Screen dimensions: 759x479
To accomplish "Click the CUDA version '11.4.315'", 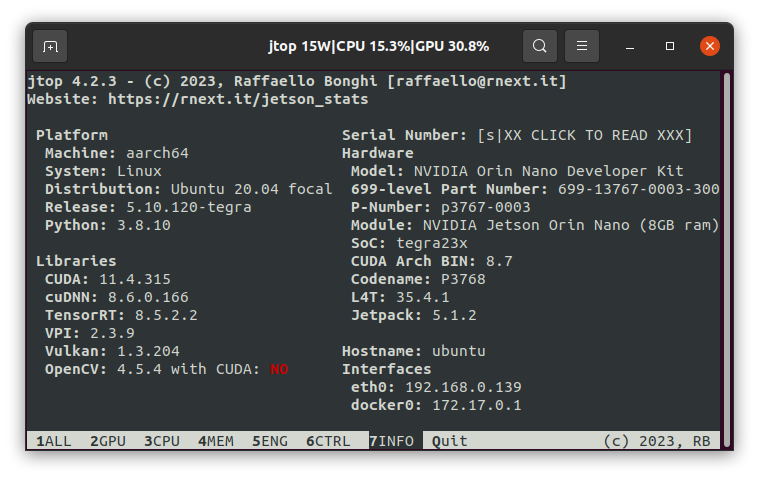I will [x=135, y=279].
